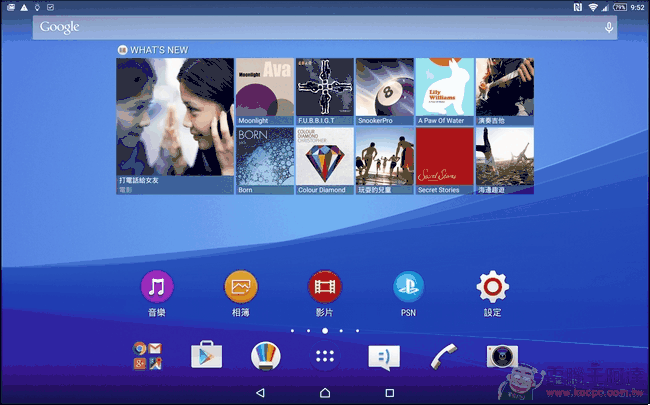
Task: Open the 玩耍的兒童 beach tile
Action: point(385,161)
